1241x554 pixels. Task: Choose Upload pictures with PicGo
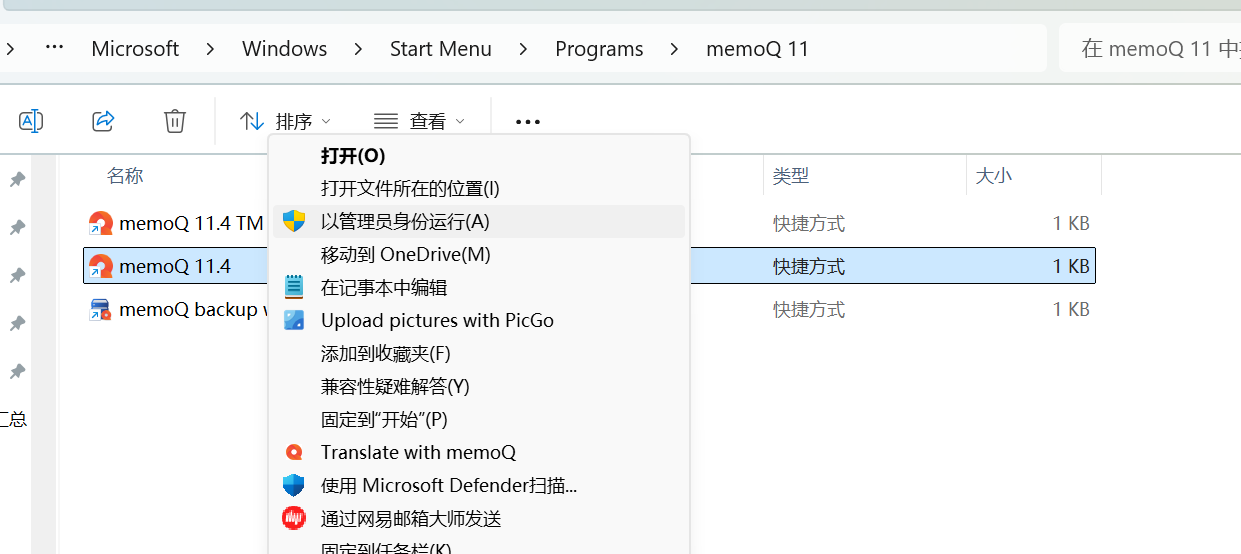click(479, 320)
